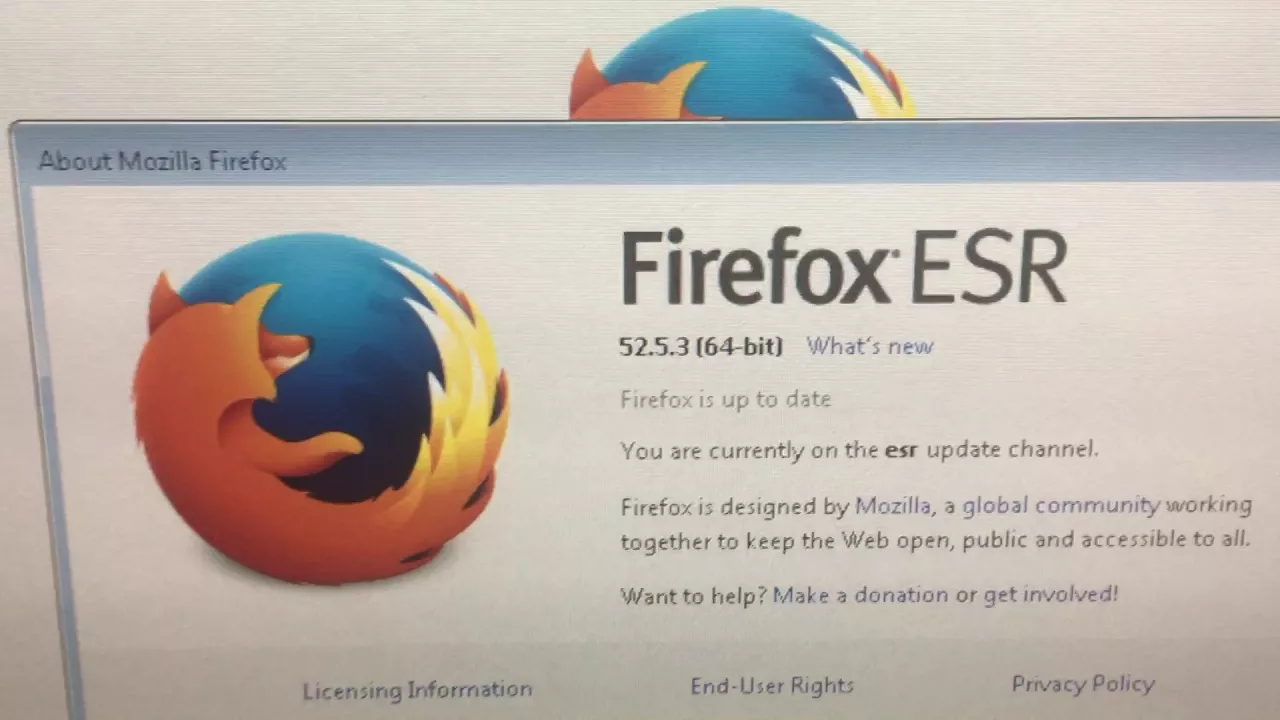Click the 'together to keep the Web open' line
This screenshot has height=720, width=1280.
click(x=935, y=540)
